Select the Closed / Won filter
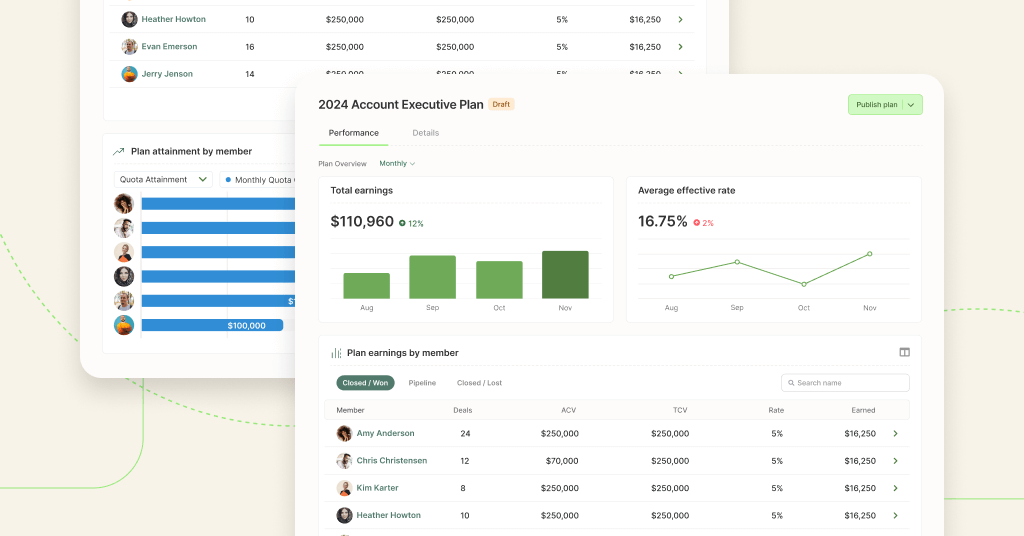The image size is (1024, 536). tap(365, 383)
